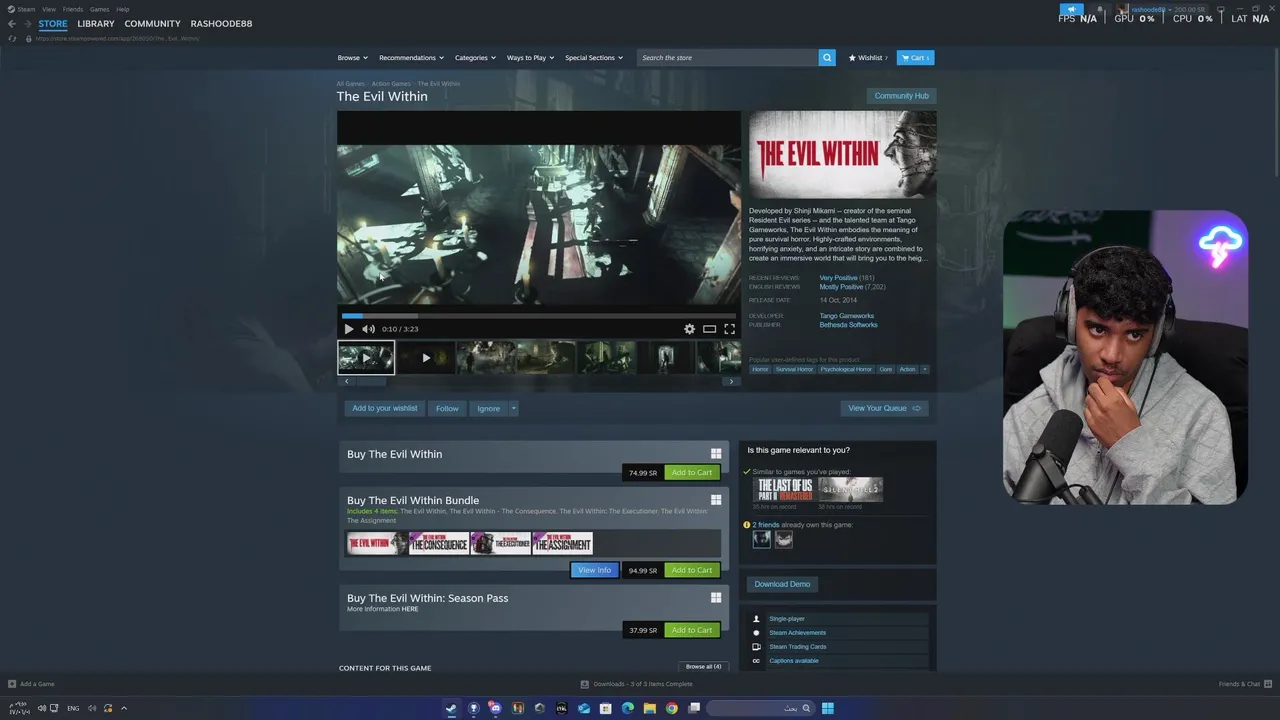Expand the Categories dropdown
1280x720 pixels.
tap(475, 58)
